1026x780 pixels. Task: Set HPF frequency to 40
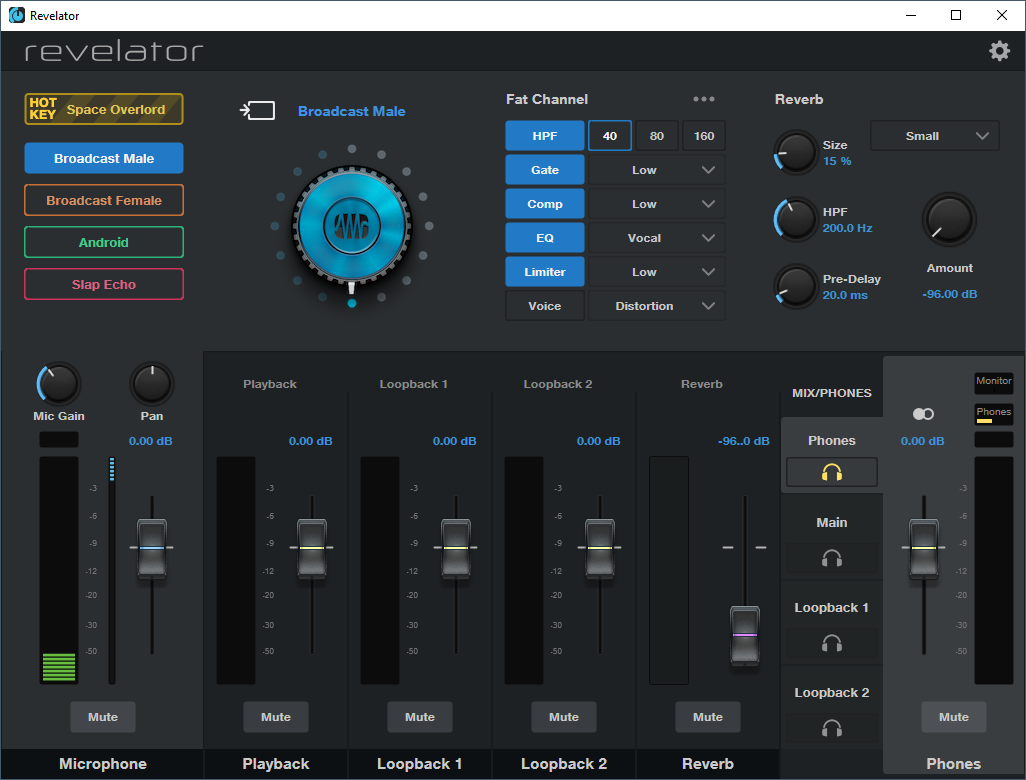pos(610,136)
